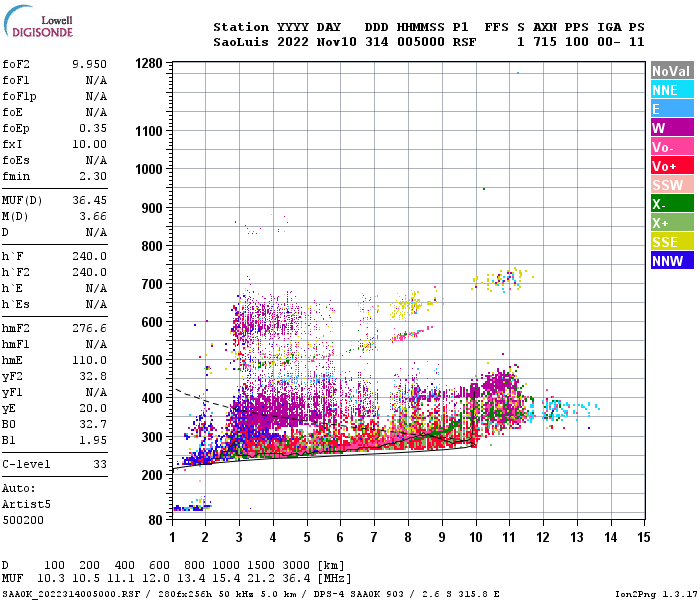Select the NoVal legend swatch
Screen dimensions: 700x600
(x=672, y=71)
